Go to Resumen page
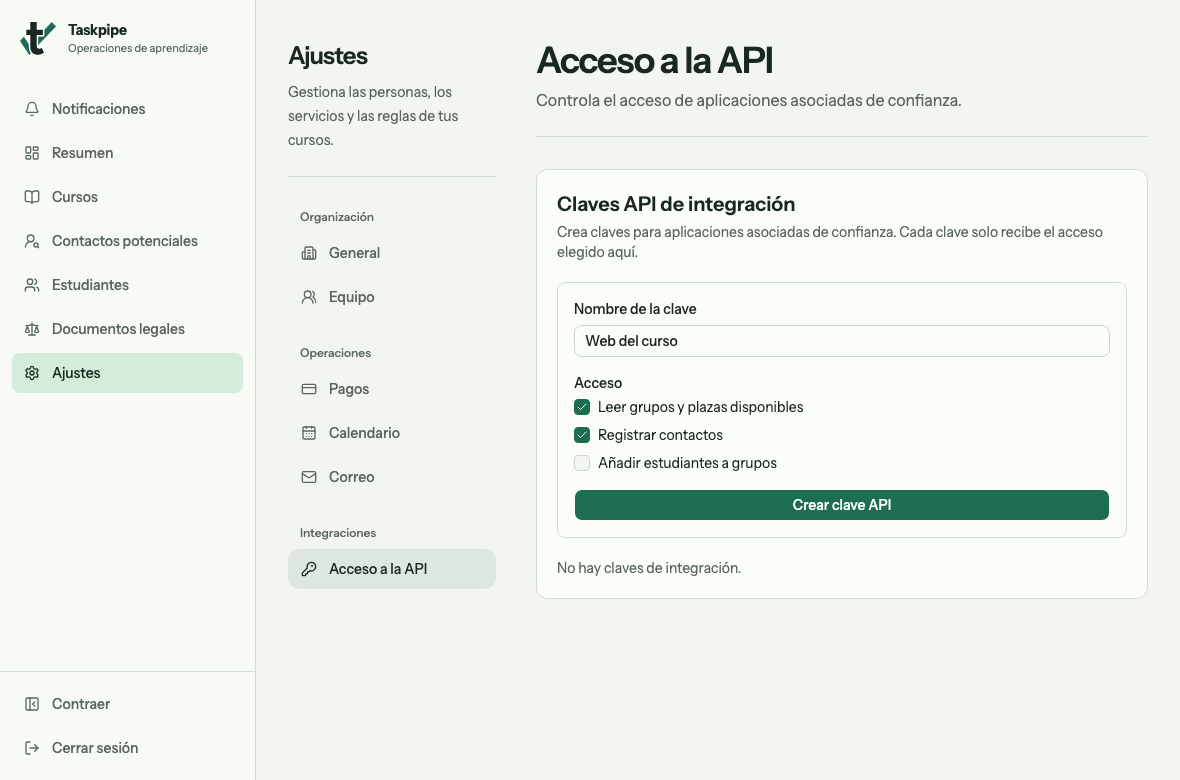 (127, 153)
